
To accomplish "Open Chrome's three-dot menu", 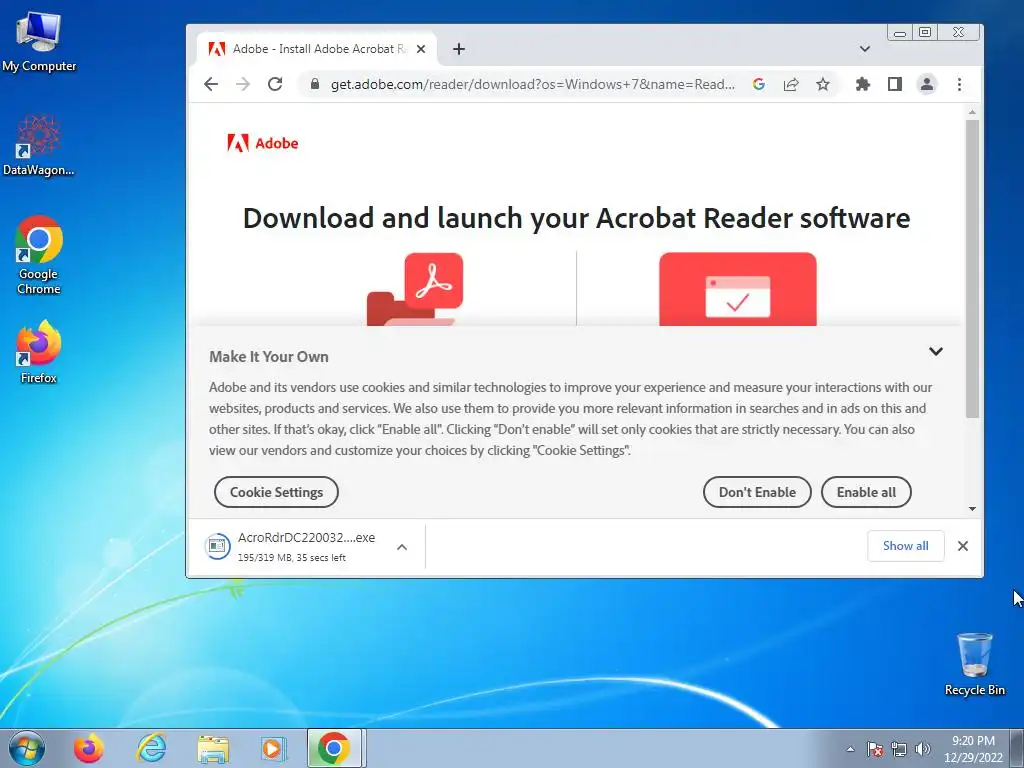I will pos(959,84).
